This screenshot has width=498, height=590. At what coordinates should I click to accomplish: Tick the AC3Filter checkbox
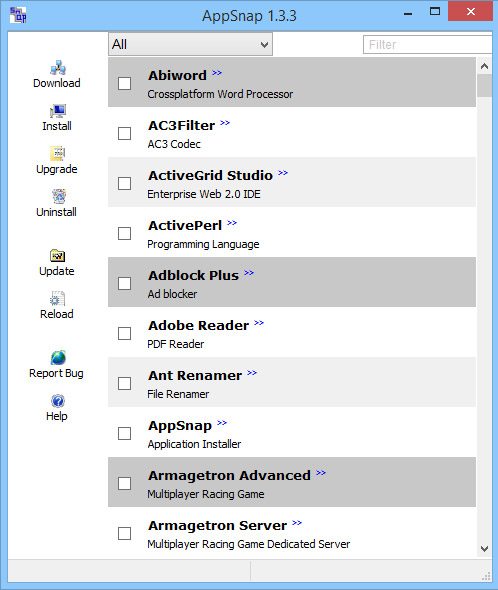125,133
